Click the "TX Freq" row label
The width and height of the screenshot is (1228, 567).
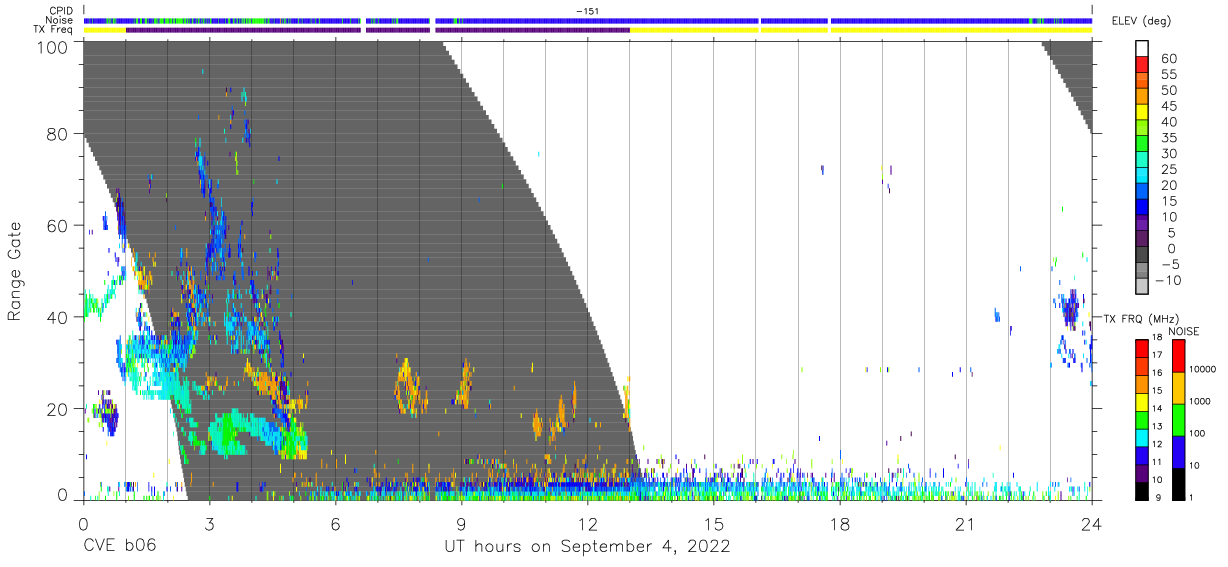click(51, 29)
